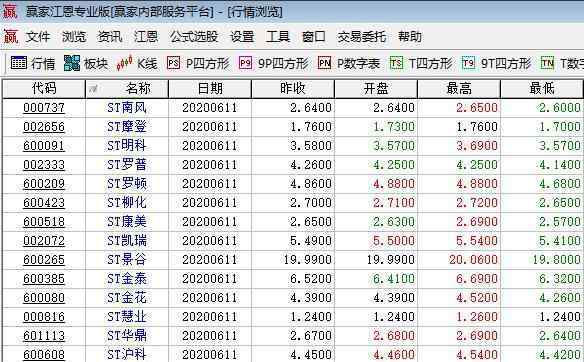The height and width of the screenshot is (362, 584).
Task: Sort by the 最低 column header
Action: 542,89
